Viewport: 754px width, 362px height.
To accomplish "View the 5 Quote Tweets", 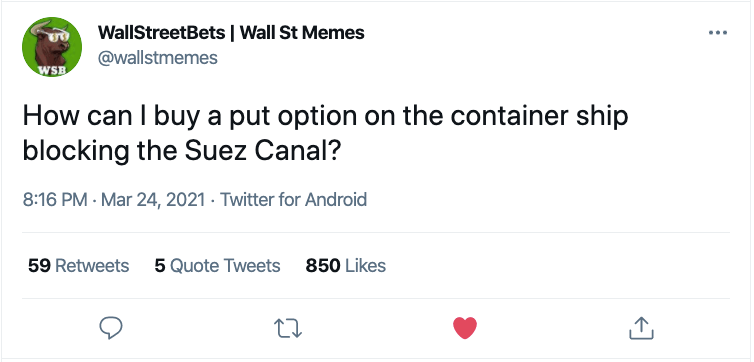I will 217,265.
